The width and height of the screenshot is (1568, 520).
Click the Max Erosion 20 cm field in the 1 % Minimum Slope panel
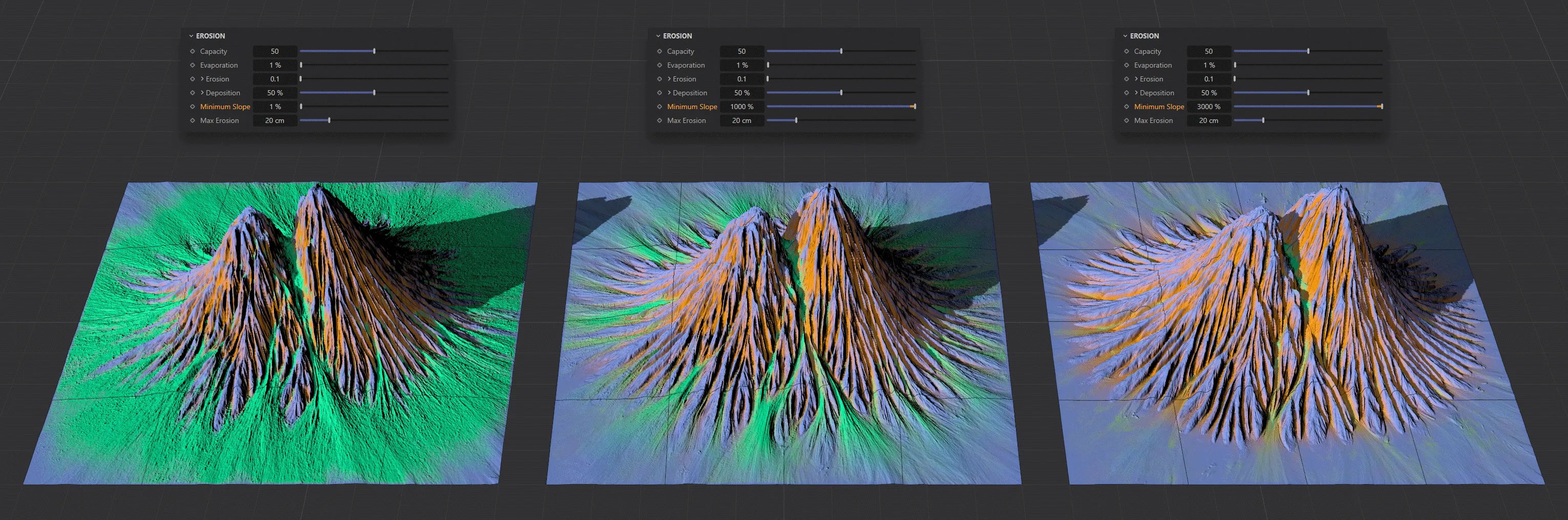274,120
